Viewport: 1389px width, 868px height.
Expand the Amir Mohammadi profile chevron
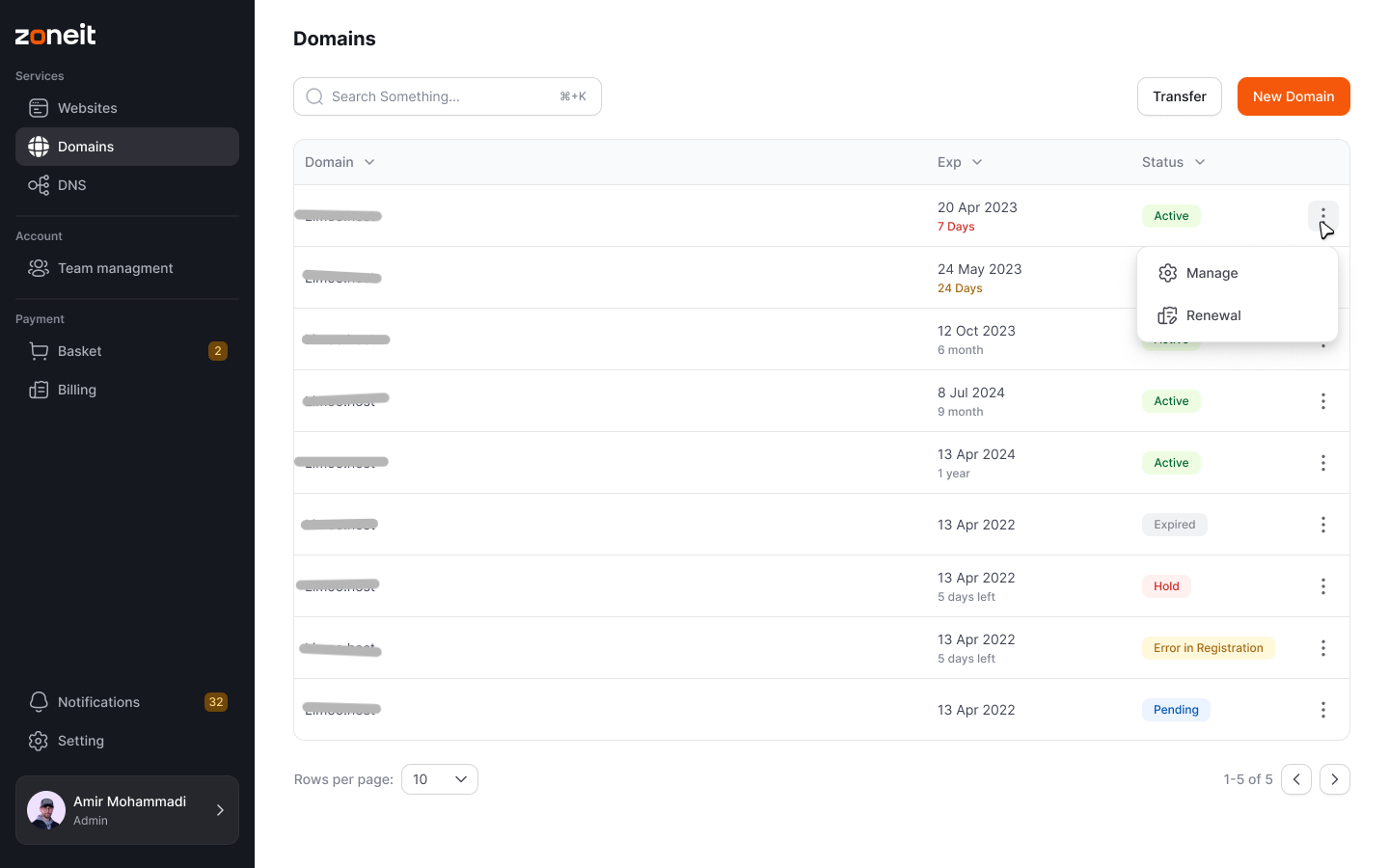(x=220, y=810)
